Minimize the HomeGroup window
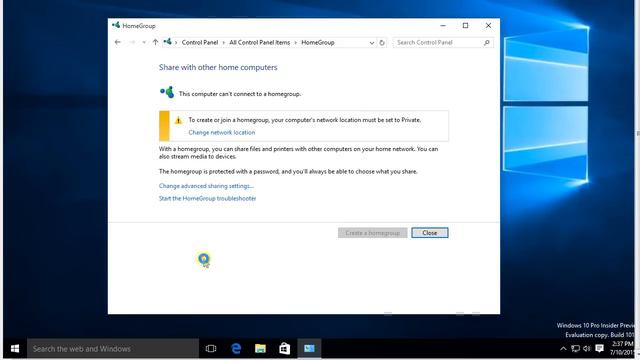Viewport: 640px width, 360px height. [443, 25]
